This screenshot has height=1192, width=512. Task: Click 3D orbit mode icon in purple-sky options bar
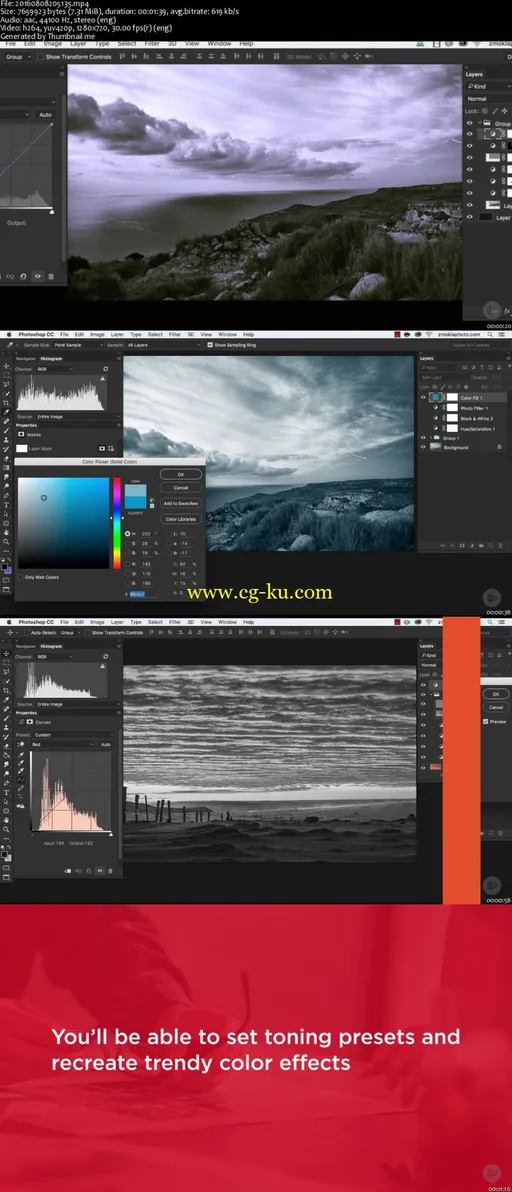(322, 56)
